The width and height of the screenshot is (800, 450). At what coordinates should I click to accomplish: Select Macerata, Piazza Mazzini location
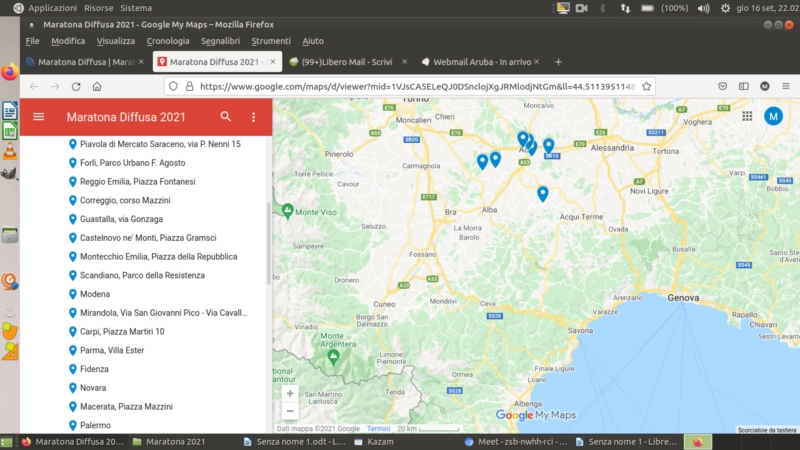pos(126,407)
